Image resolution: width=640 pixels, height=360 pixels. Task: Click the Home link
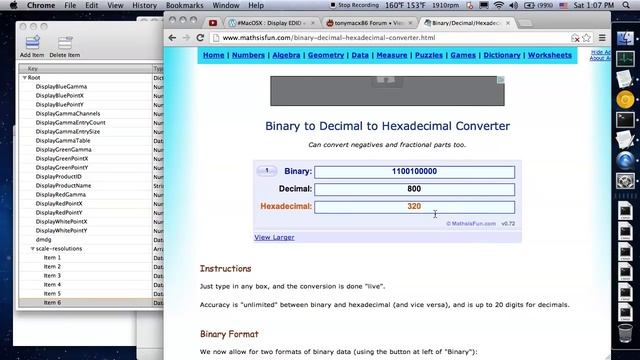point(213,55)
